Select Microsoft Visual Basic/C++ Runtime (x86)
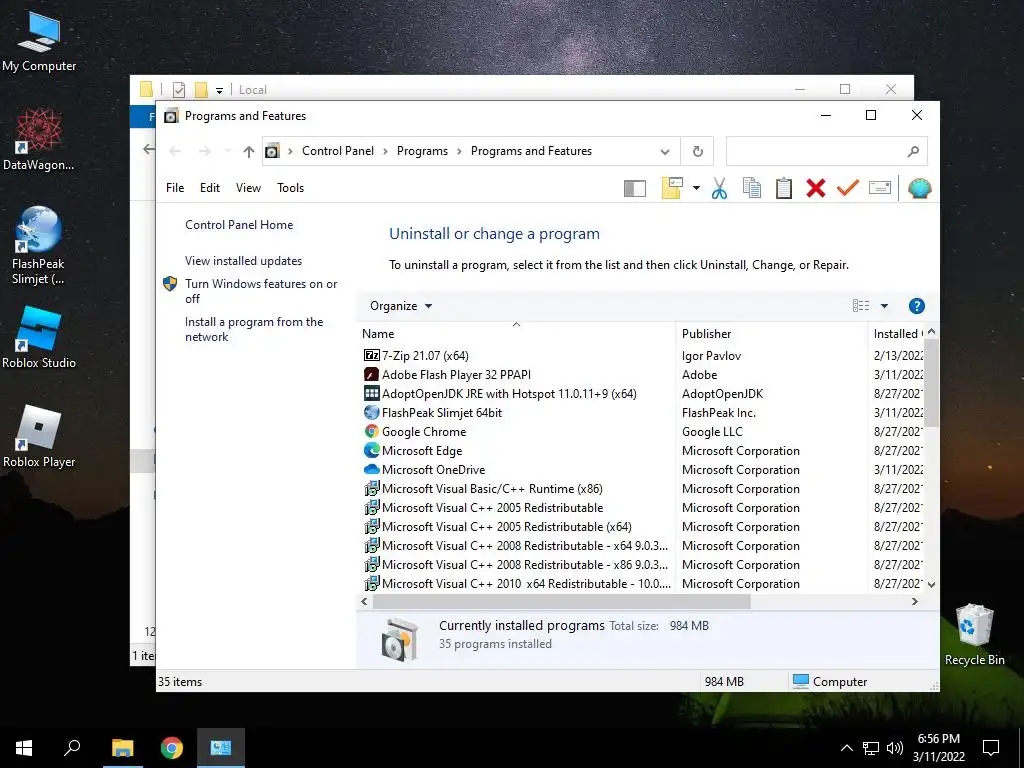1024x768 pixels. coord(492,488)
